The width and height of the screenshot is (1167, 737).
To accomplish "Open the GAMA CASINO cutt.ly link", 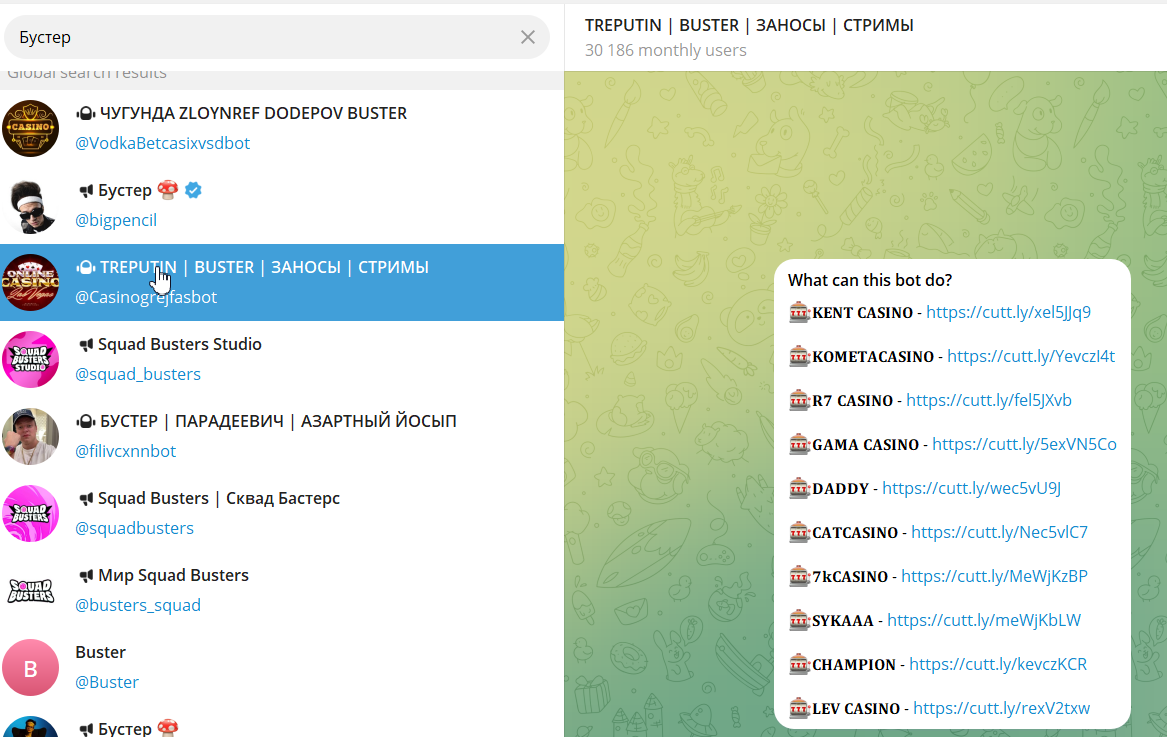I will click(x=1024, y=444).
